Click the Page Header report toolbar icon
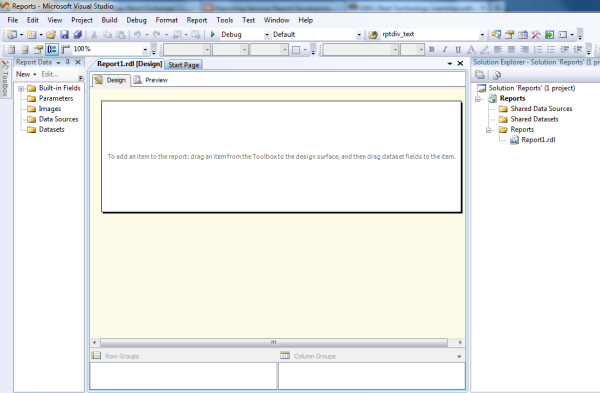The width and height of the screenshot is (600, 393). coord(11,49)
